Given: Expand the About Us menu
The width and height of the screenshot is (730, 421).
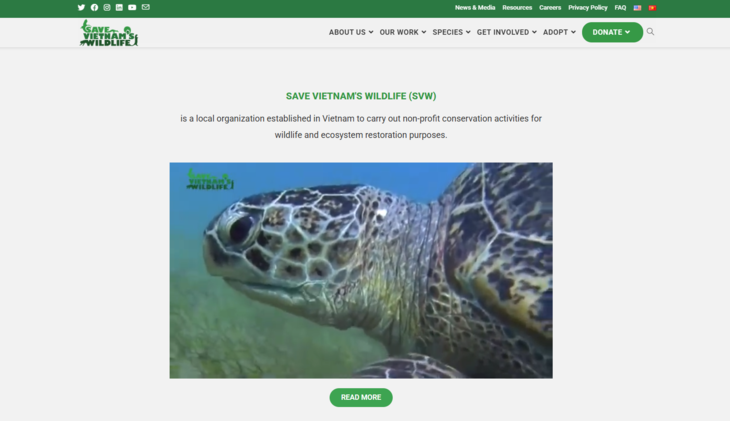Looking at the screenshot, I should click(351, 32).
